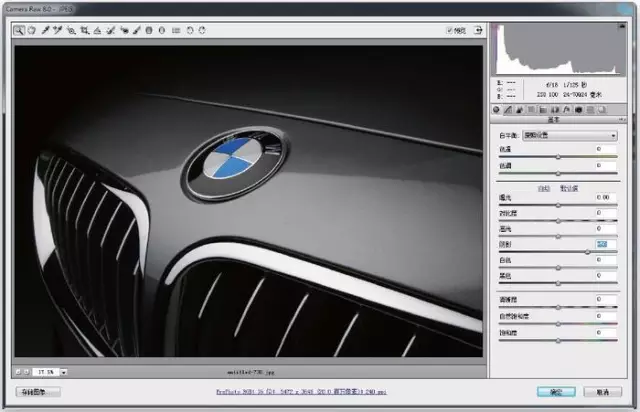Select the Hand tool
This screenshot has width=640, height=412.
click(x=31, y=30)
